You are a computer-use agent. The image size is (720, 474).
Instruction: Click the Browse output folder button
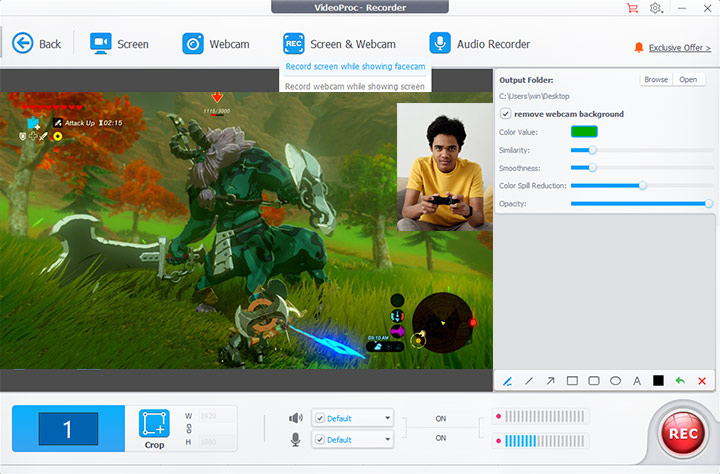pos(655,79)
